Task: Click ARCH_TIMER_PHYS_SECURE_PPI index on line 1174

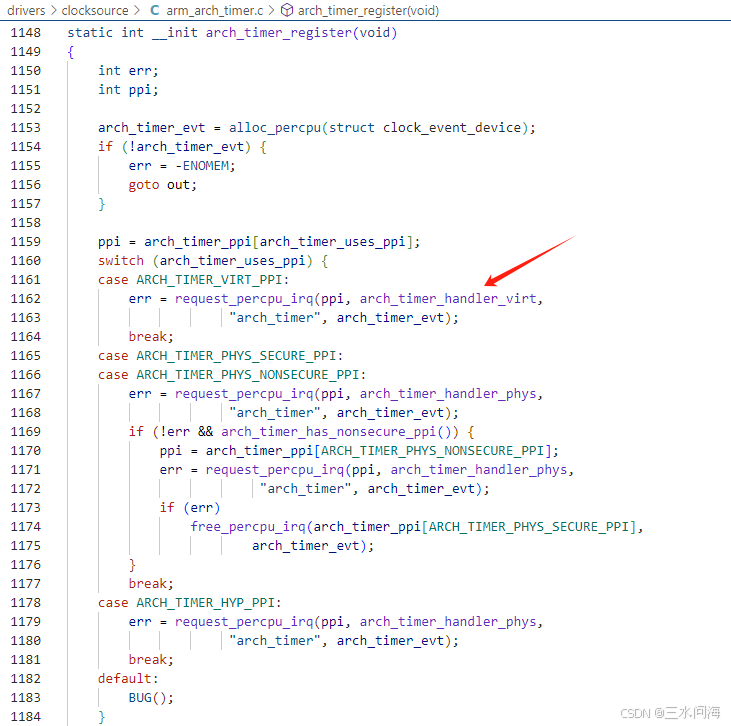Action: click(x=529, y=527)
